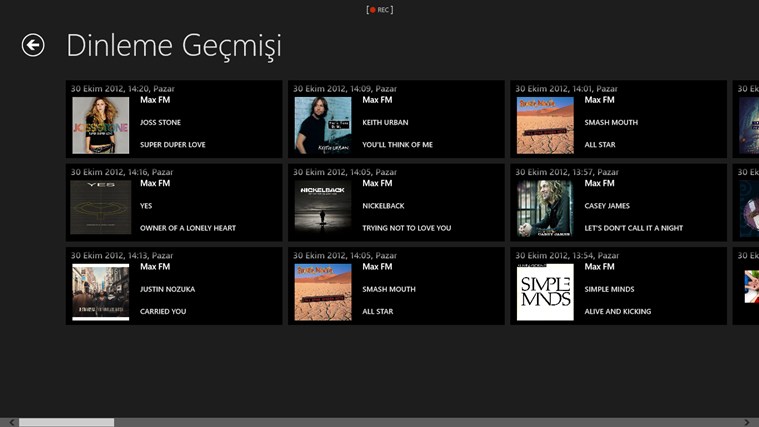Screen dimensions: 759x427
Task: Select LET'S DON'T CALL IT A NIGHT
Action: 634,228
